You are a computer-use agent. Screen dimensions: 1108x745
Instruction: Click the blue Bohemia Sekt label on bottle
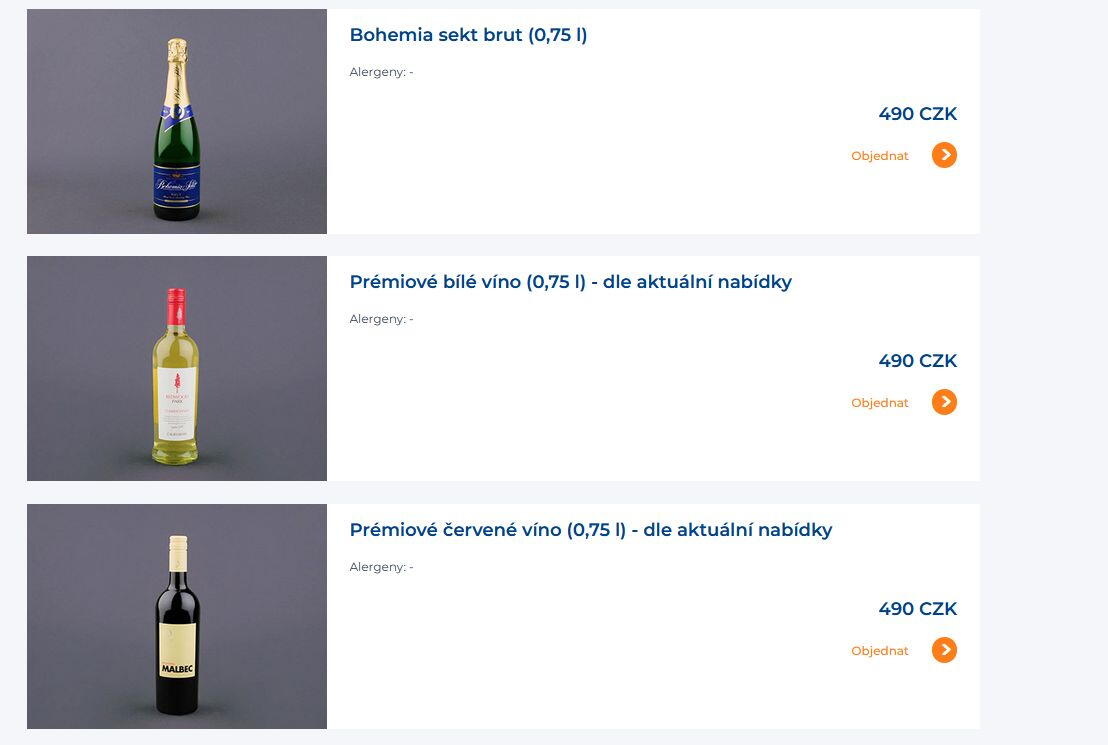177,185
